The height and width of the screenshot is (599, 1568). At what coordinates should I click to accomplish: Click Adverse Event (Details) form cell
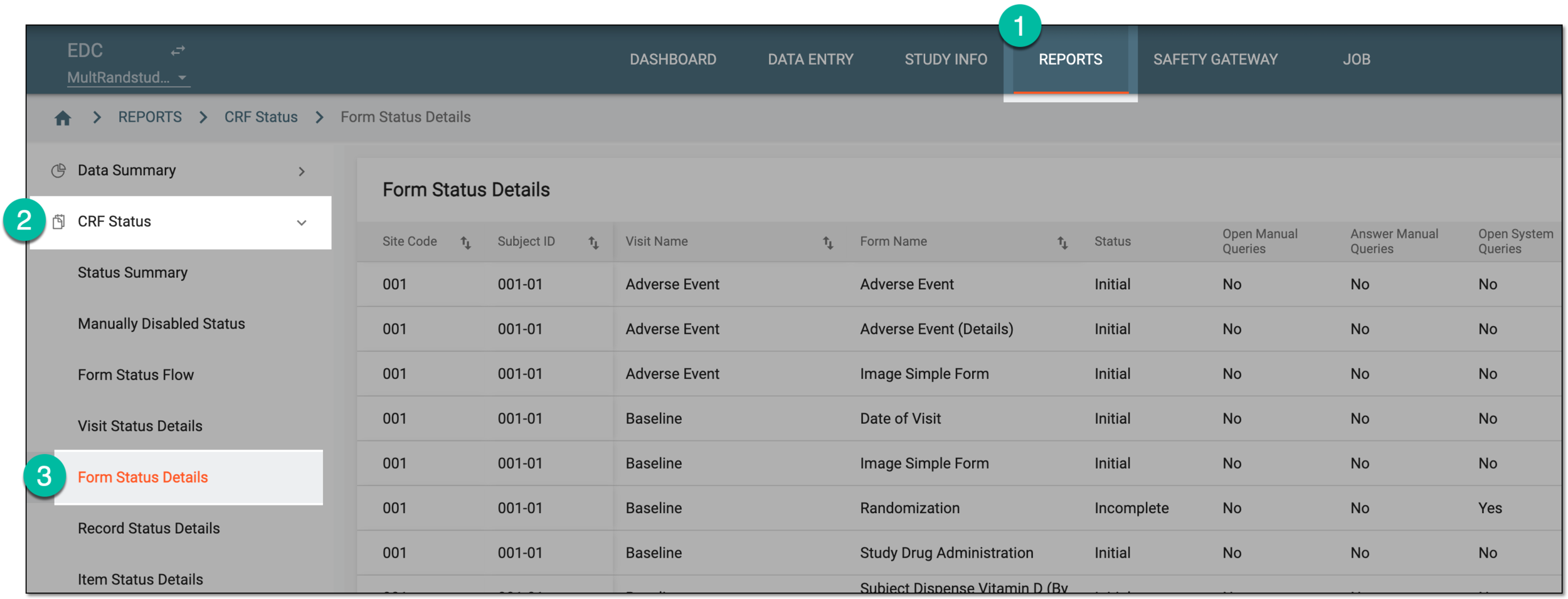(936, 329)
